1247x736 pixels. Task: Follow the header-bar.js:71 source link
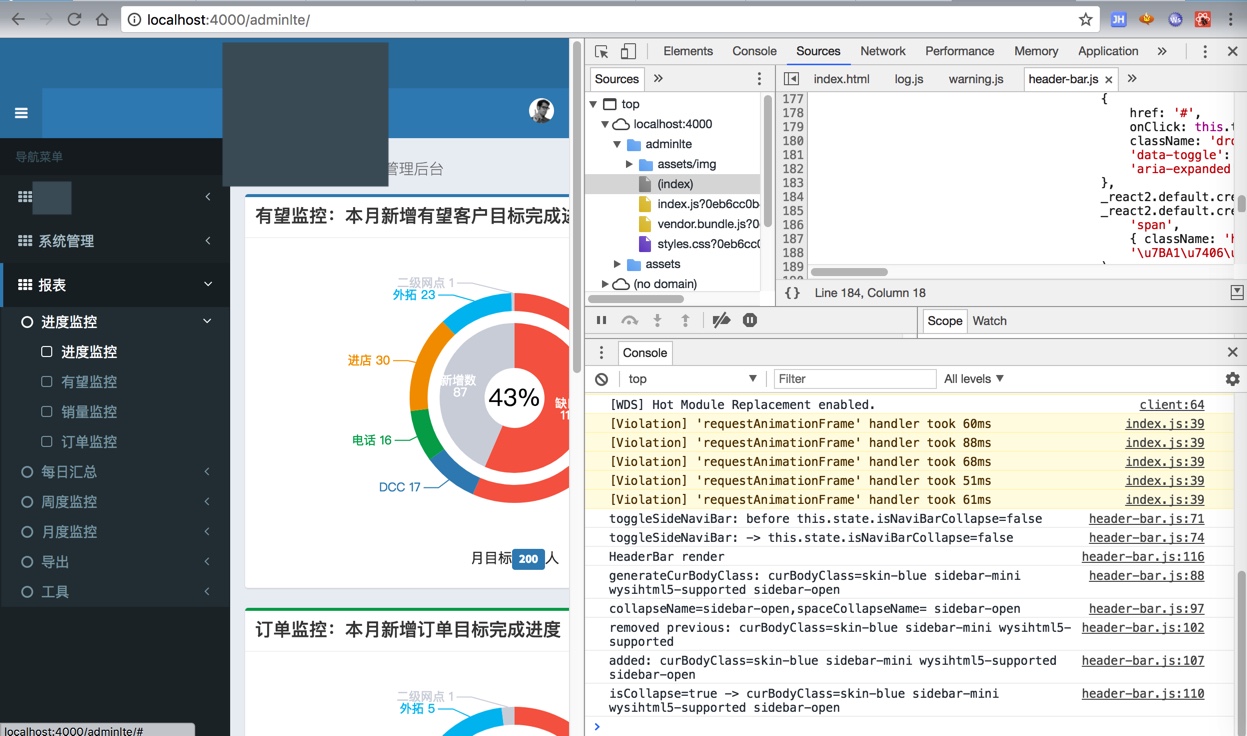(x=1146, y=519)
